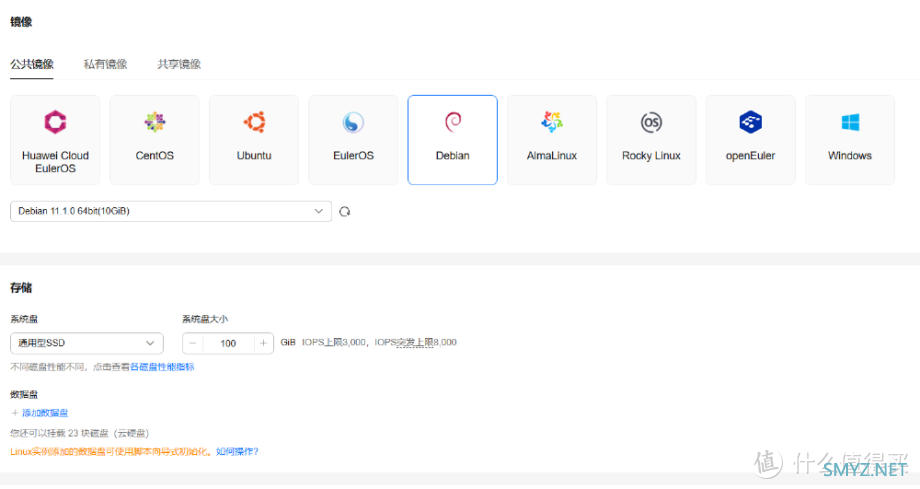Choose the Debian image card
The width and height of the screenshot is (920, 489).
click(x=452, y=140)
